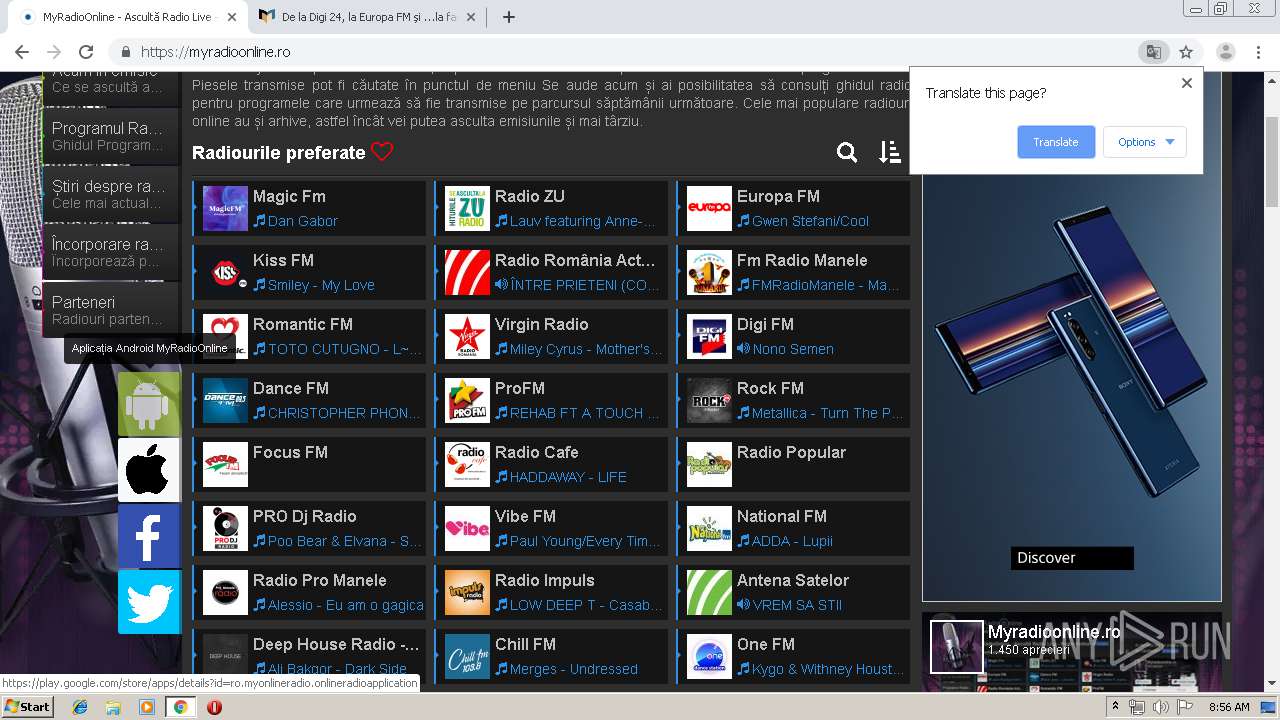Select the Radio Cafe logo
The height and width of the screenshot is (720, 1280).
pos(467,464)
